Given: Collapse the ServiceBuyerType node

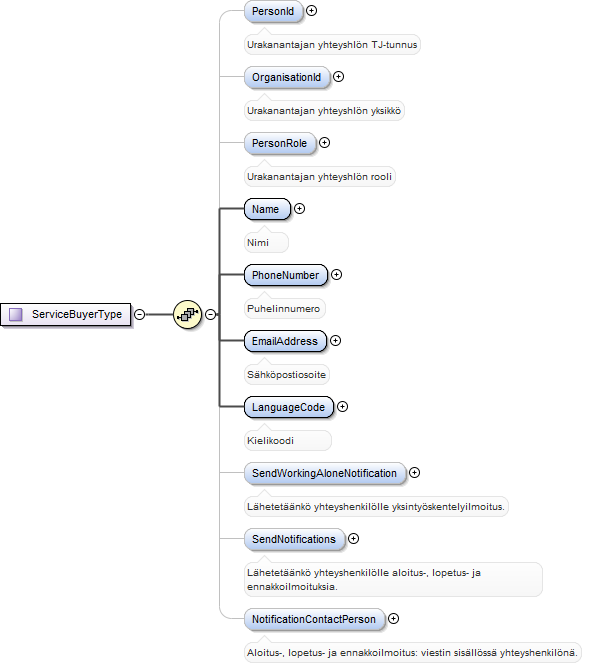Looking at the screenshot, I should tap(139, 314).
